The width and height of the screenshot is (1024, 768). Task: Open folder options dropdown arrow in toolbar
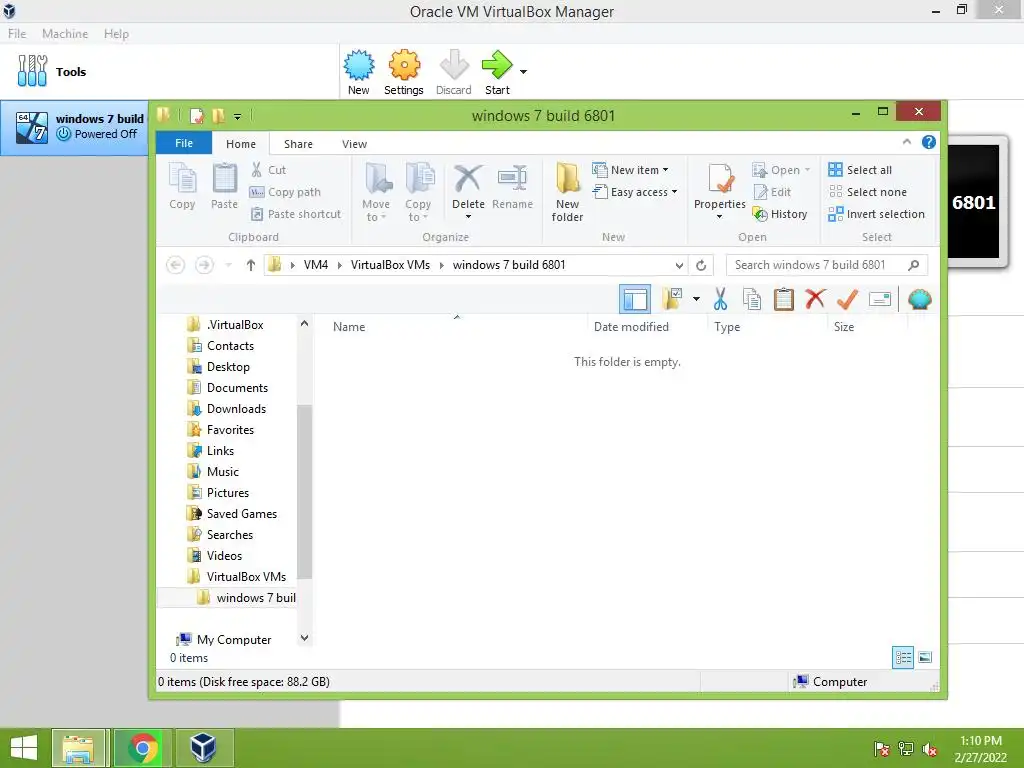[x=696, y=300]
